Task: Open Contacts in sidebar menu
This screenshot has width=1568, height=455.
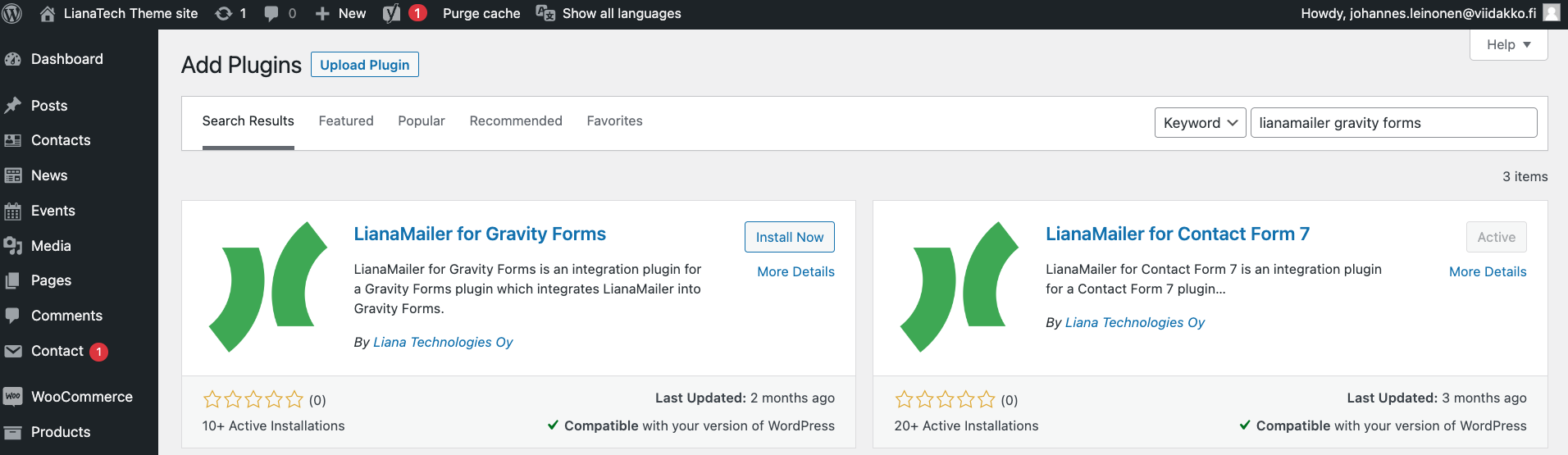Action: [61, 140]
